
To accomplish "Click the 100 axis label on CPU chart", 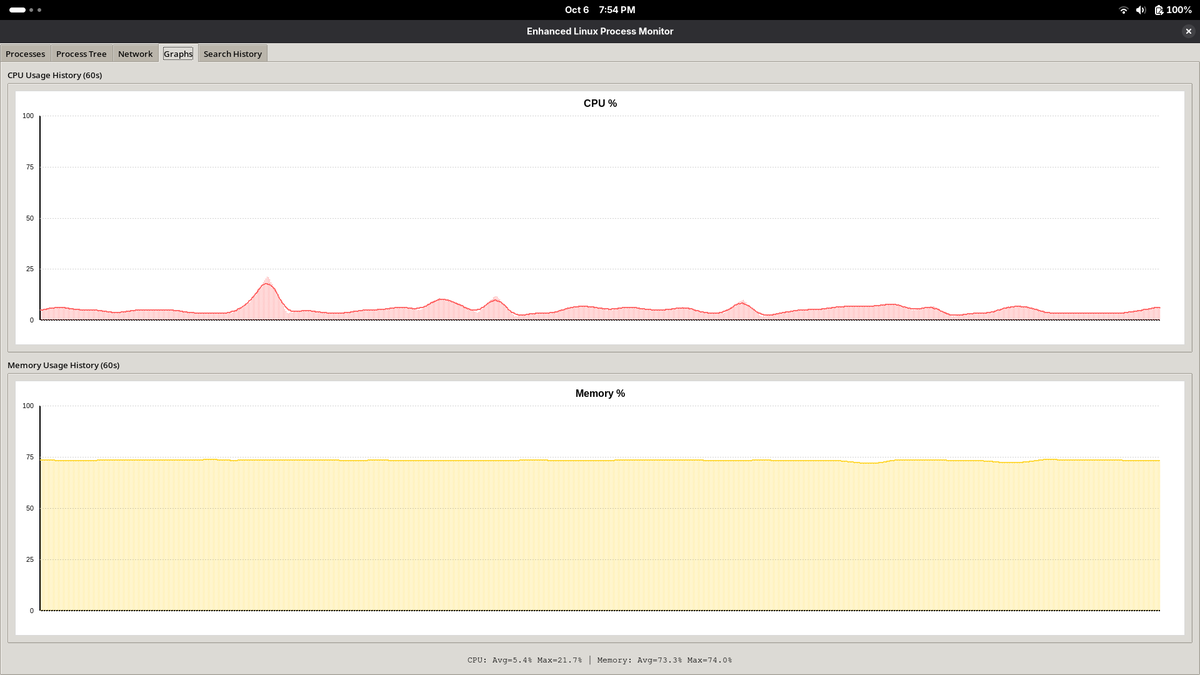I will [x=28, y=116].
